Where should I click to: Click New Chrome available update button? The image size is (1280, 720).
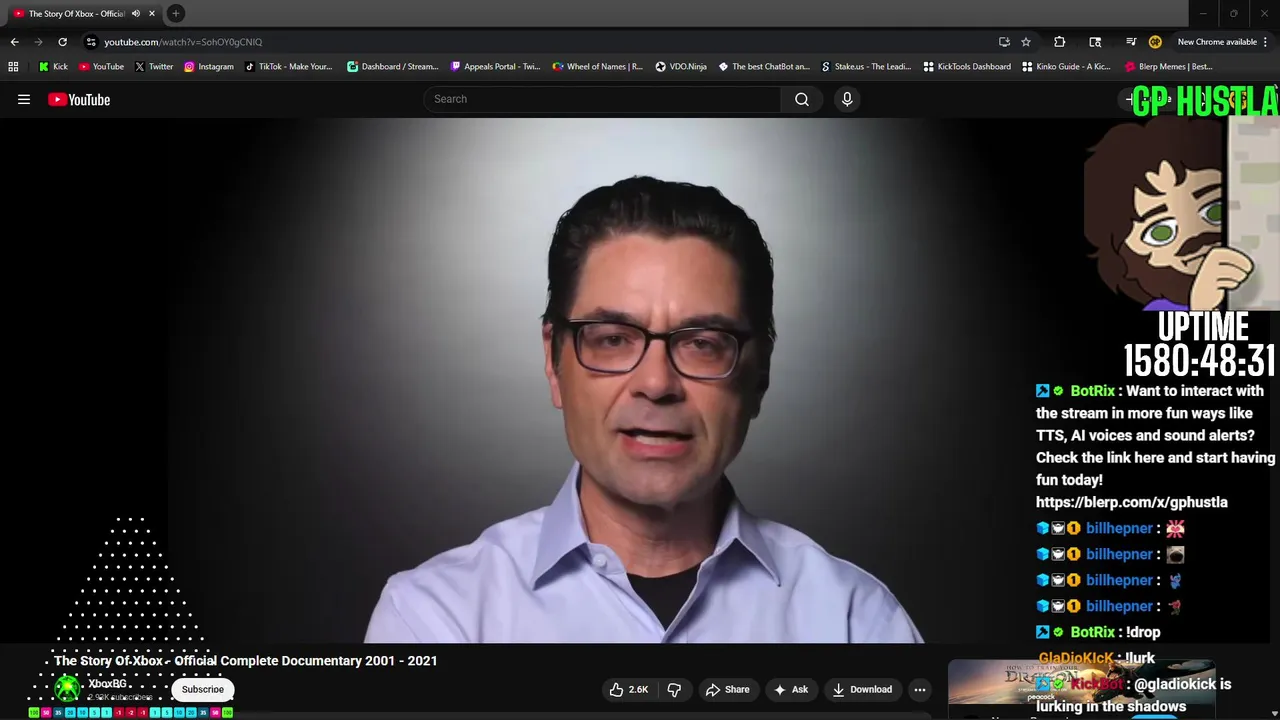1217,42
